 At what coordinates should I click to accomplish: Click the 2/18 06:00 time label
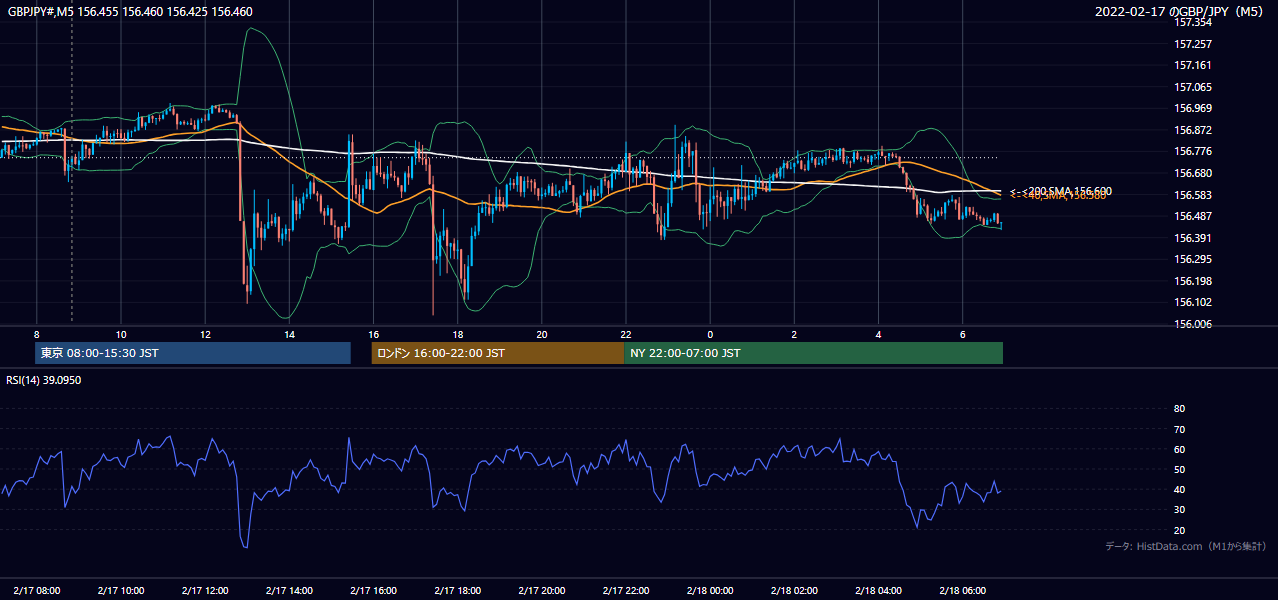point(962,591)
